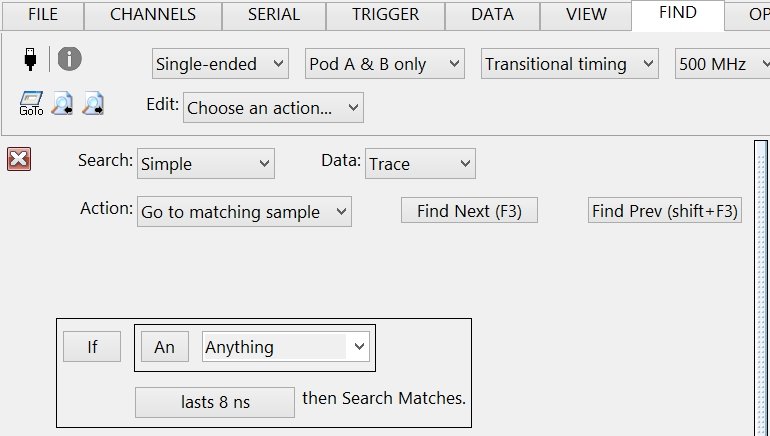Expand the Search type Simple dropdown
This screenshot has width=770, height=436.
205,164
